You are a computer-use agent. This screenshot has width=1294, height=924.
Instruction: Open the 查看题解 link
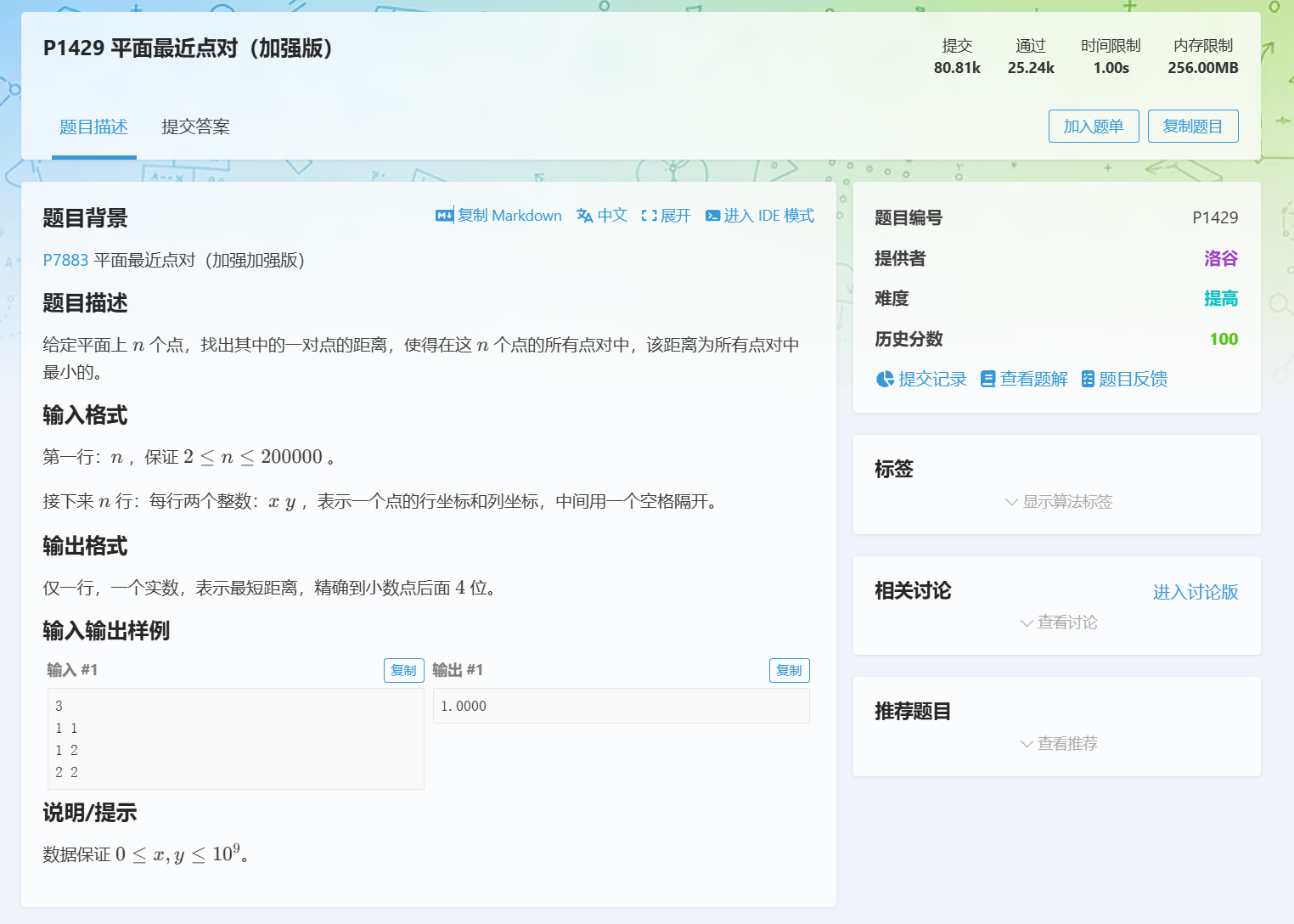point(1033,379)
